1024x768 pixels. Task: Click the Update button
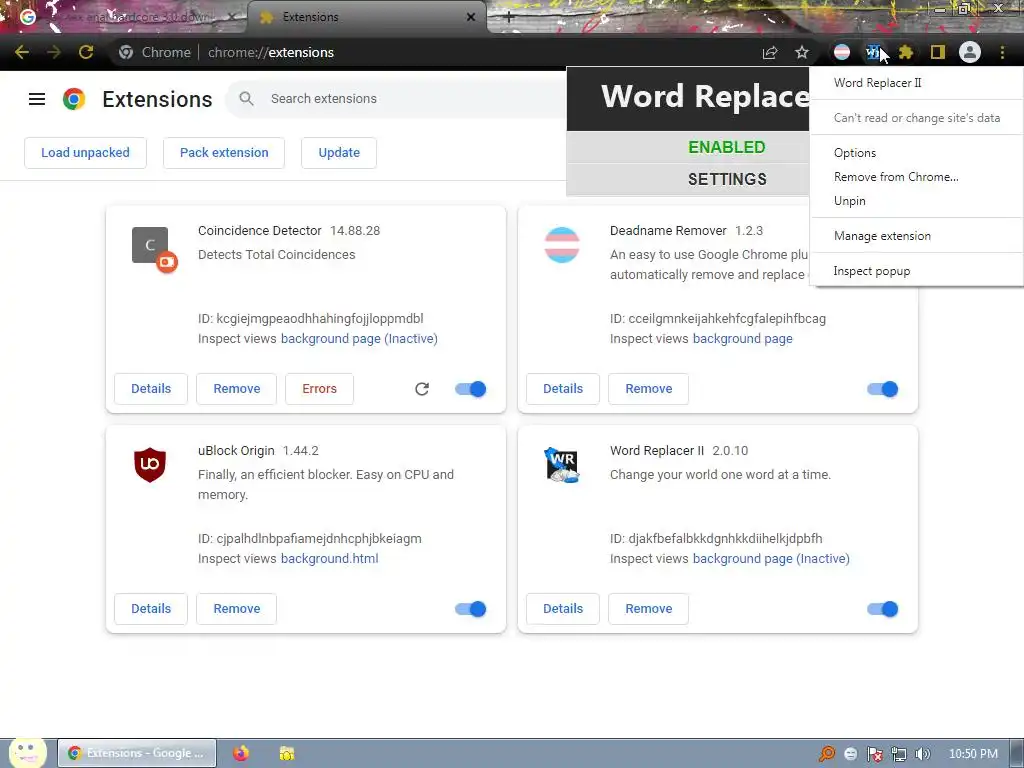[x=339, y=153]
